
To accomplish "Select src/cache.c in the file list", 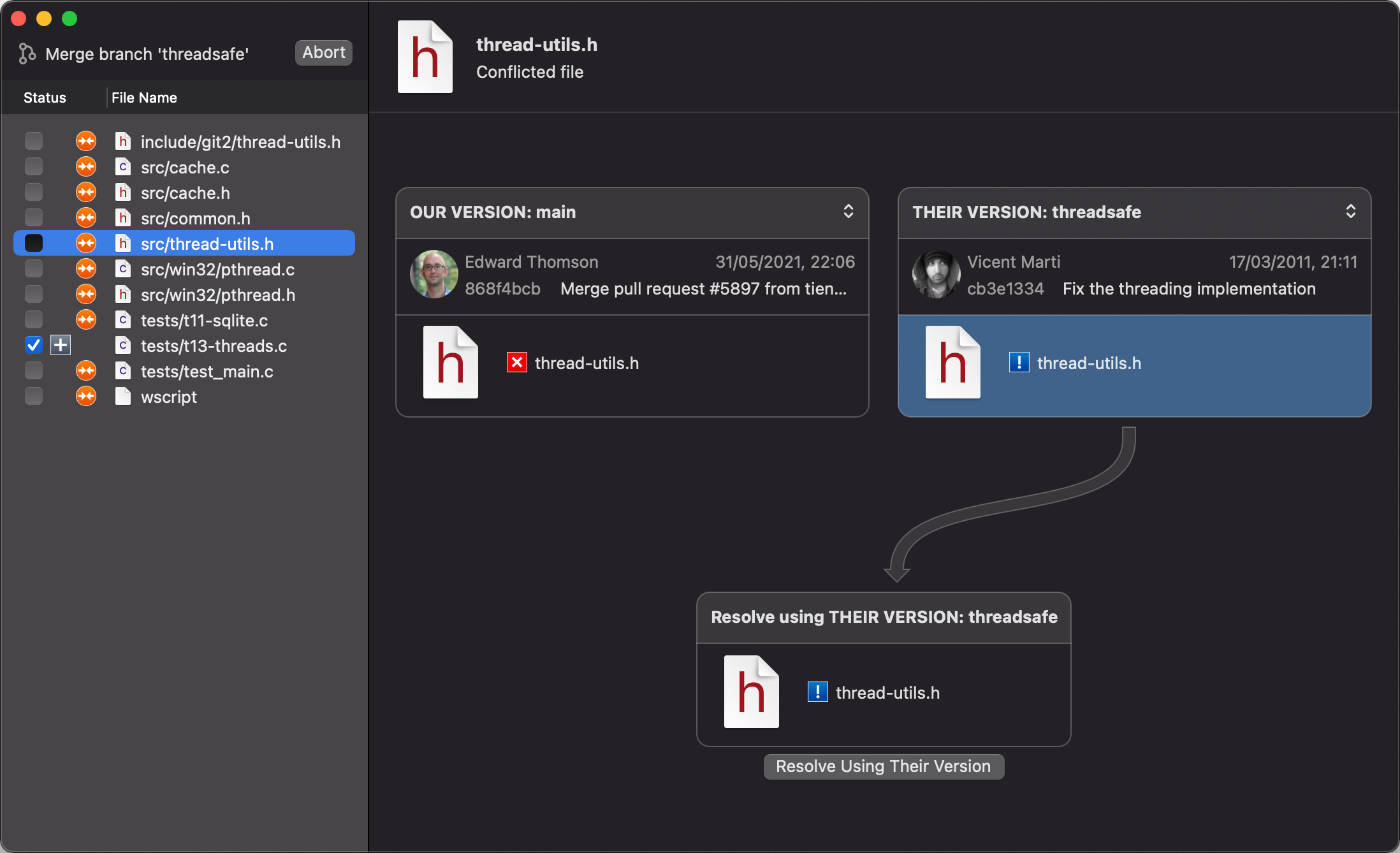I will click(x=184, y=166).
